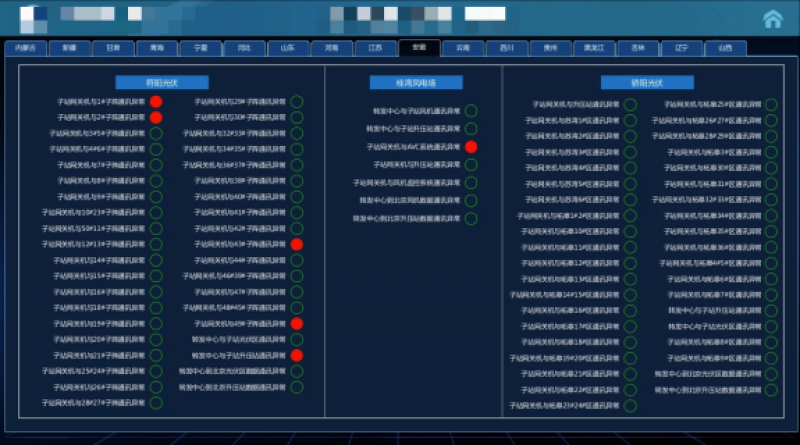Select status circle for 25#24#子阵通讯异常

click(x=156, y=371)
